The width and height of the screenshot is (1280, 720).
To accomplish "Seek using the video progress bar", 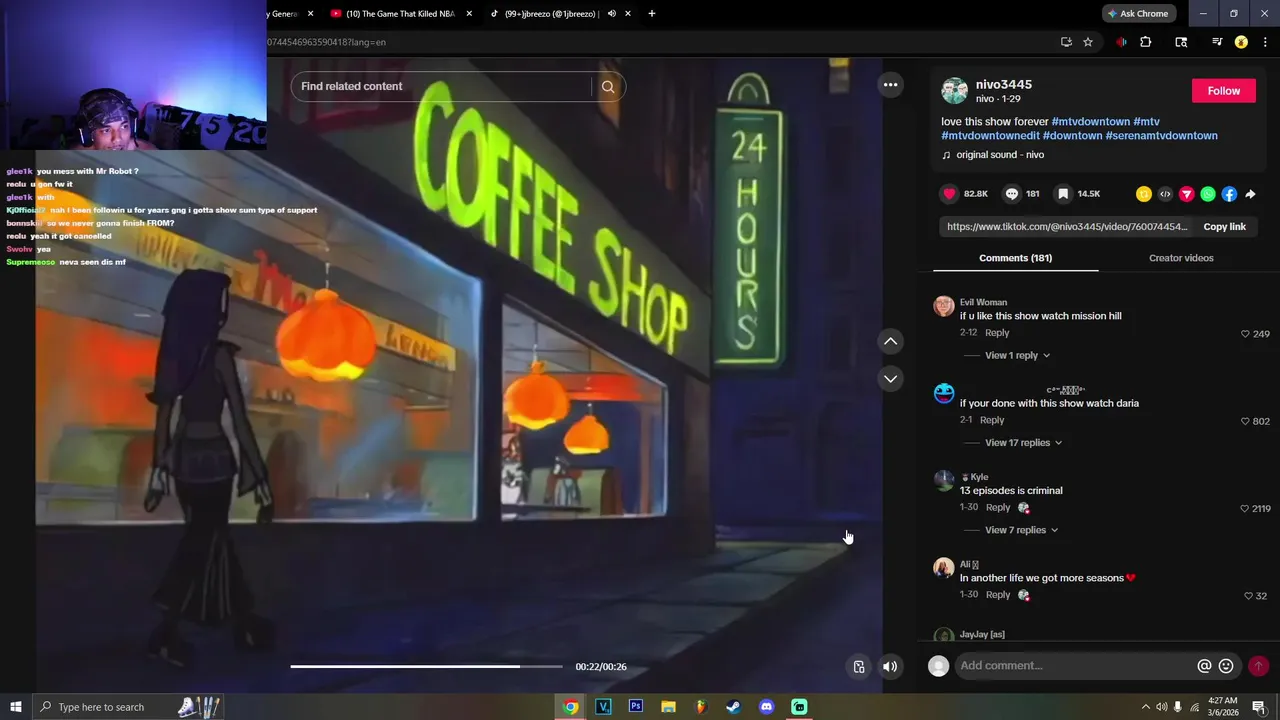I will 426,666.
